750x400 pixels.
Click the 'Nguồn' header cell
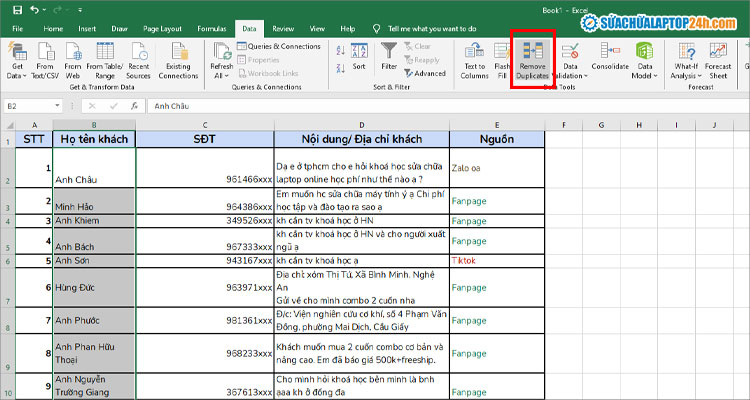coord(497,139)
